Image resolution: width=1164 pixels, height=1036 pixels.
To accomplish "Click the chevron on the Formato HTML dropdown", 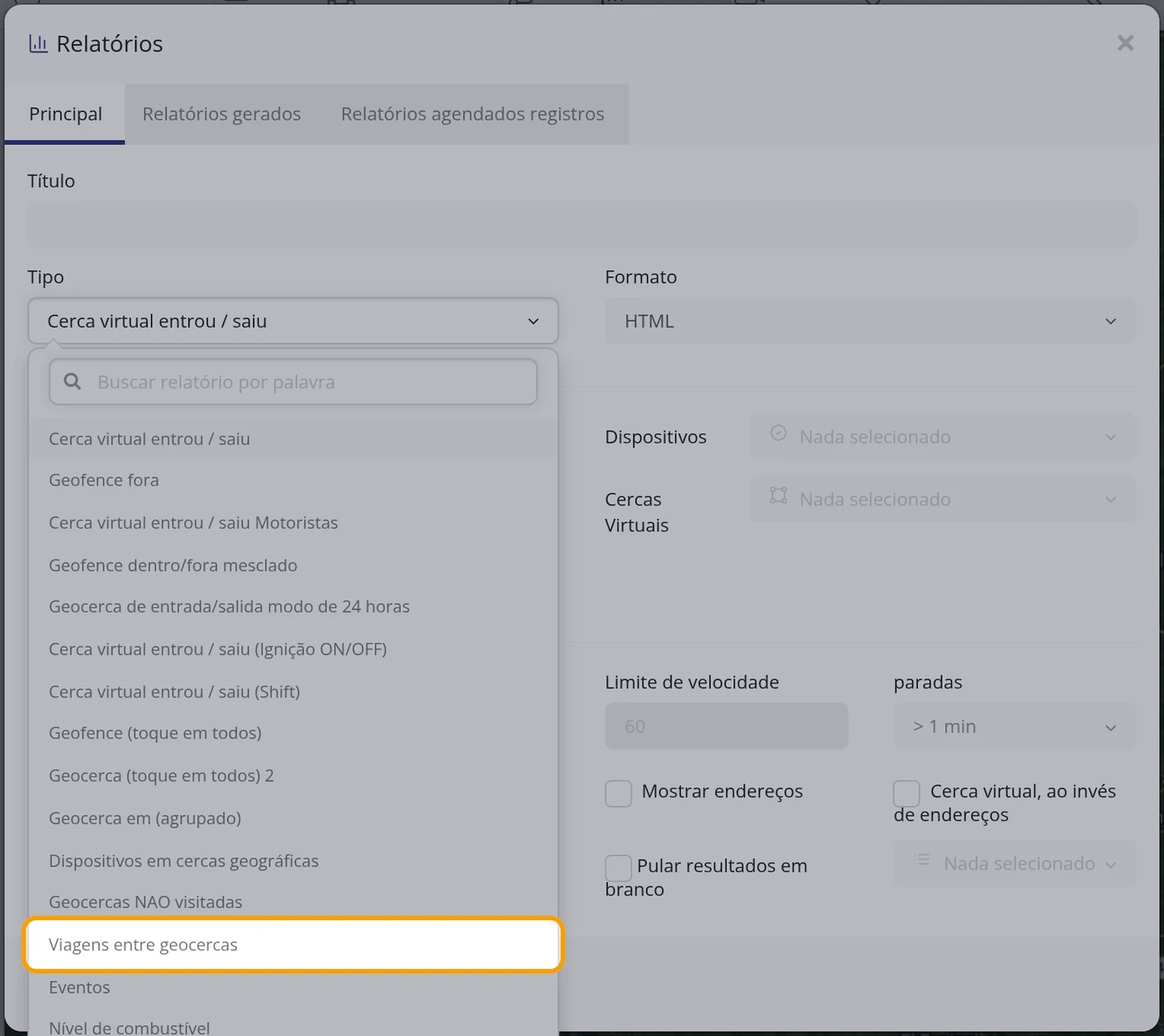I will click(1111, 321).
